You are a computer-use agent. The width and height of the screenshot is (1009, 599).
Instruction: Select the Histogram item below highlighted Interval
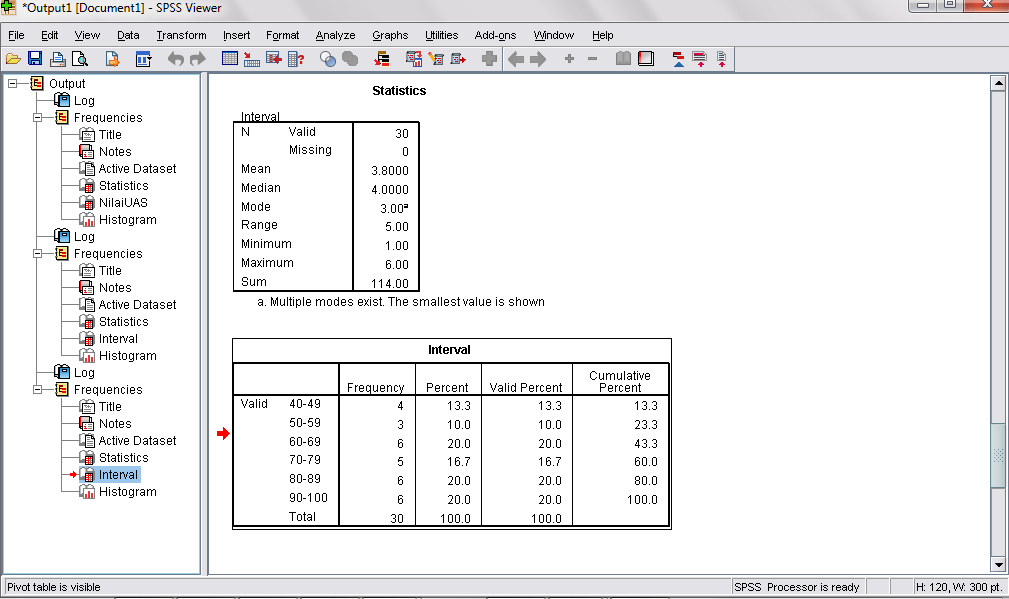127,492
